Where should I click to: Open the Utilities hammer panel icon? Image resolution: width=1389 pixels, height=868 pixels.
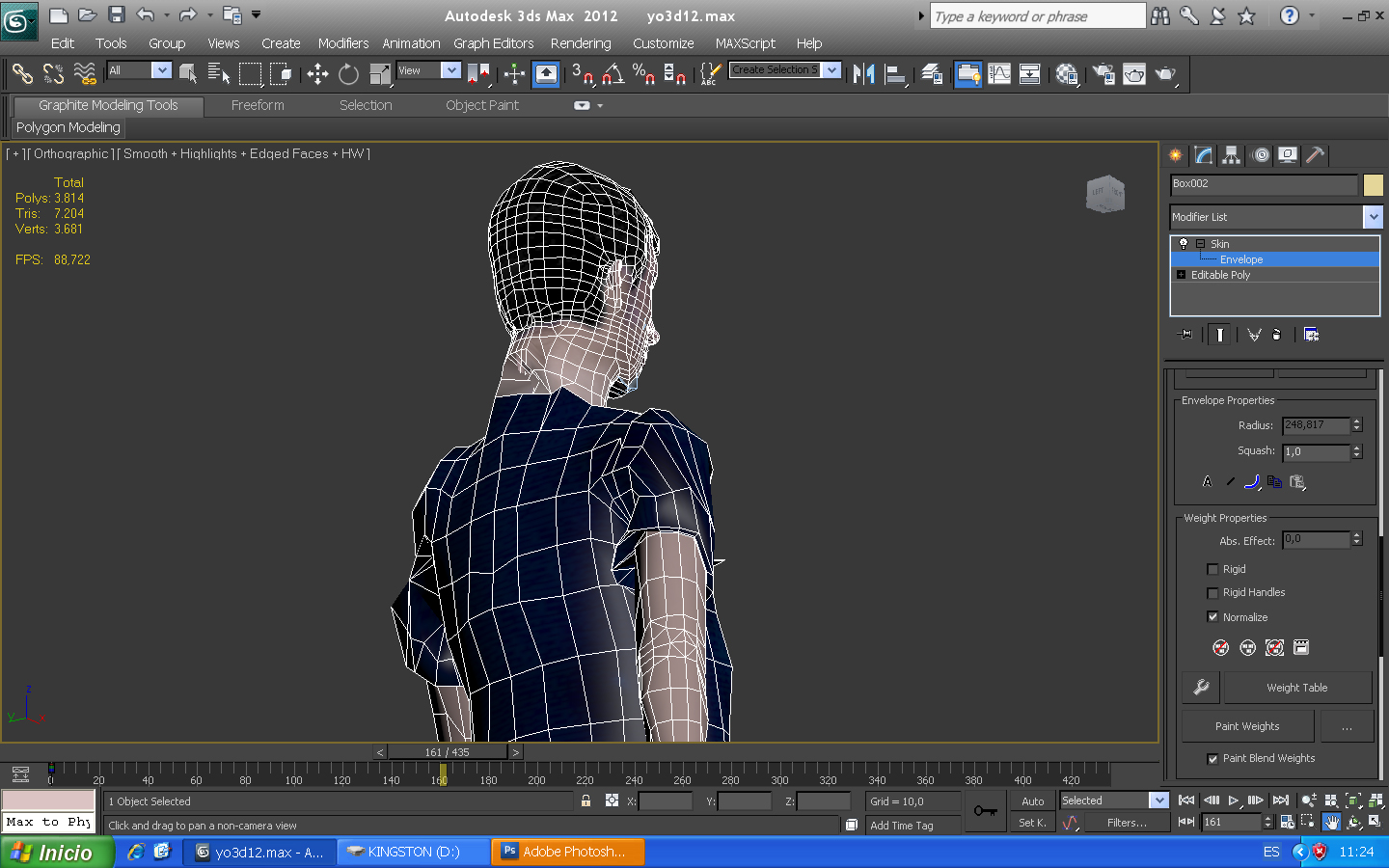tap(1315, 155)
